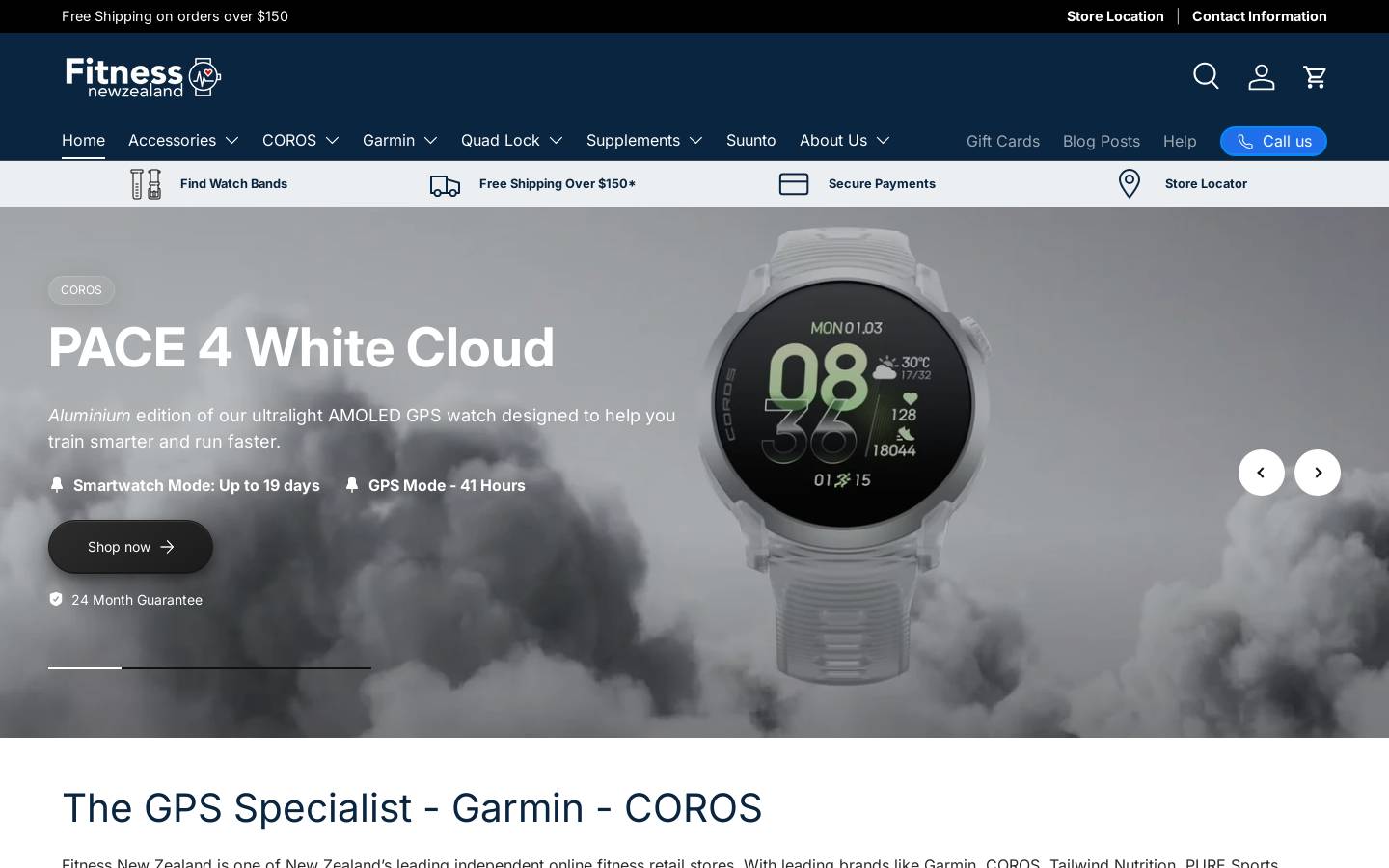
Task: Open the shopping cart icon
Action: coord(1315,76)
